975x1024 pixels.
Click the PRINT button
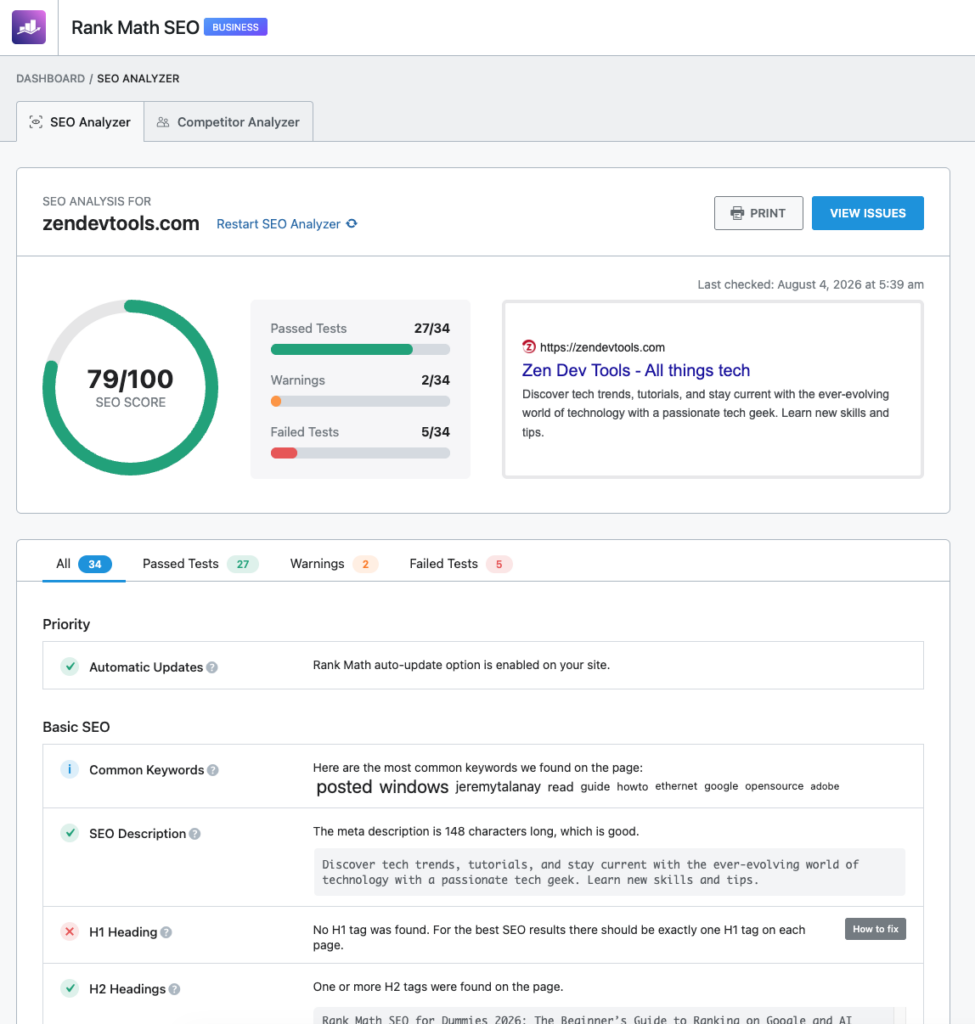758,213
